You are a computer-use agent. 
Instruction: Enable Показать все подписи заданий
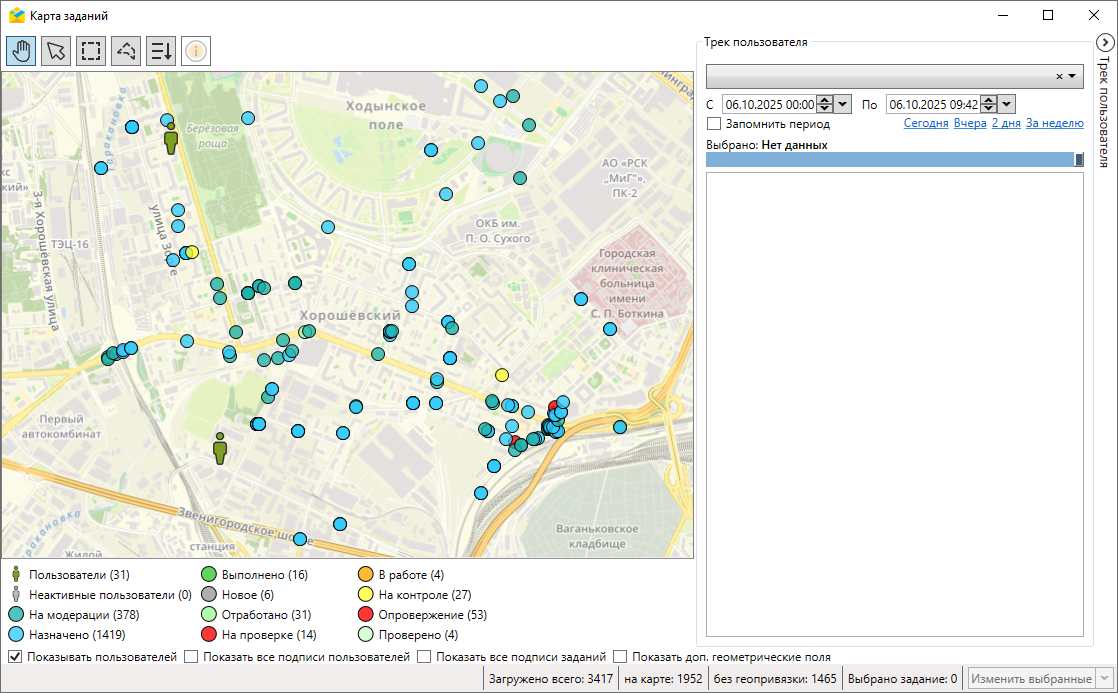point(425,657)
